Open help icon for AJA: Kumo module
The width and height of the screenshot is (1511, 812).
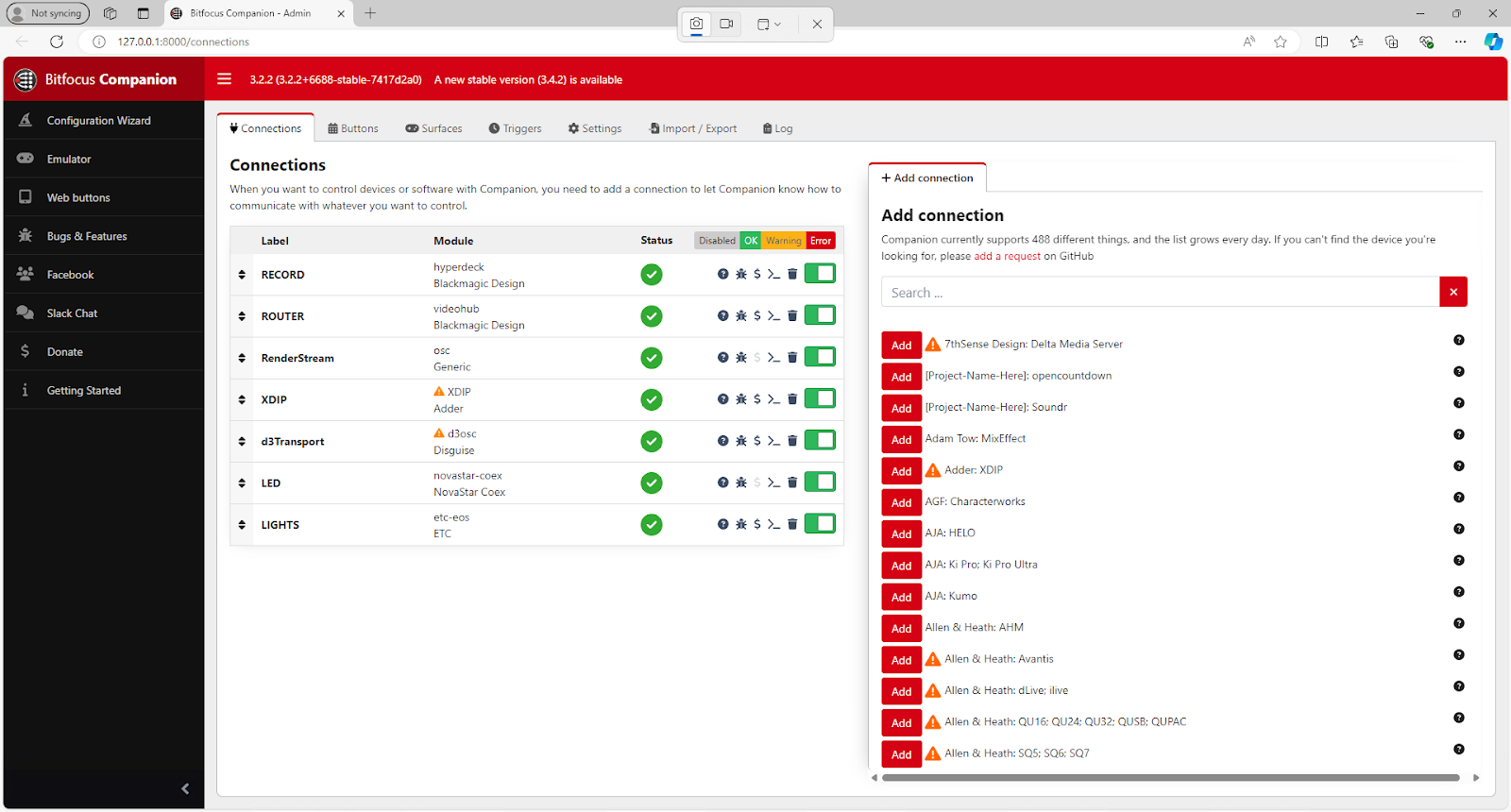(x=1459, y=592)
